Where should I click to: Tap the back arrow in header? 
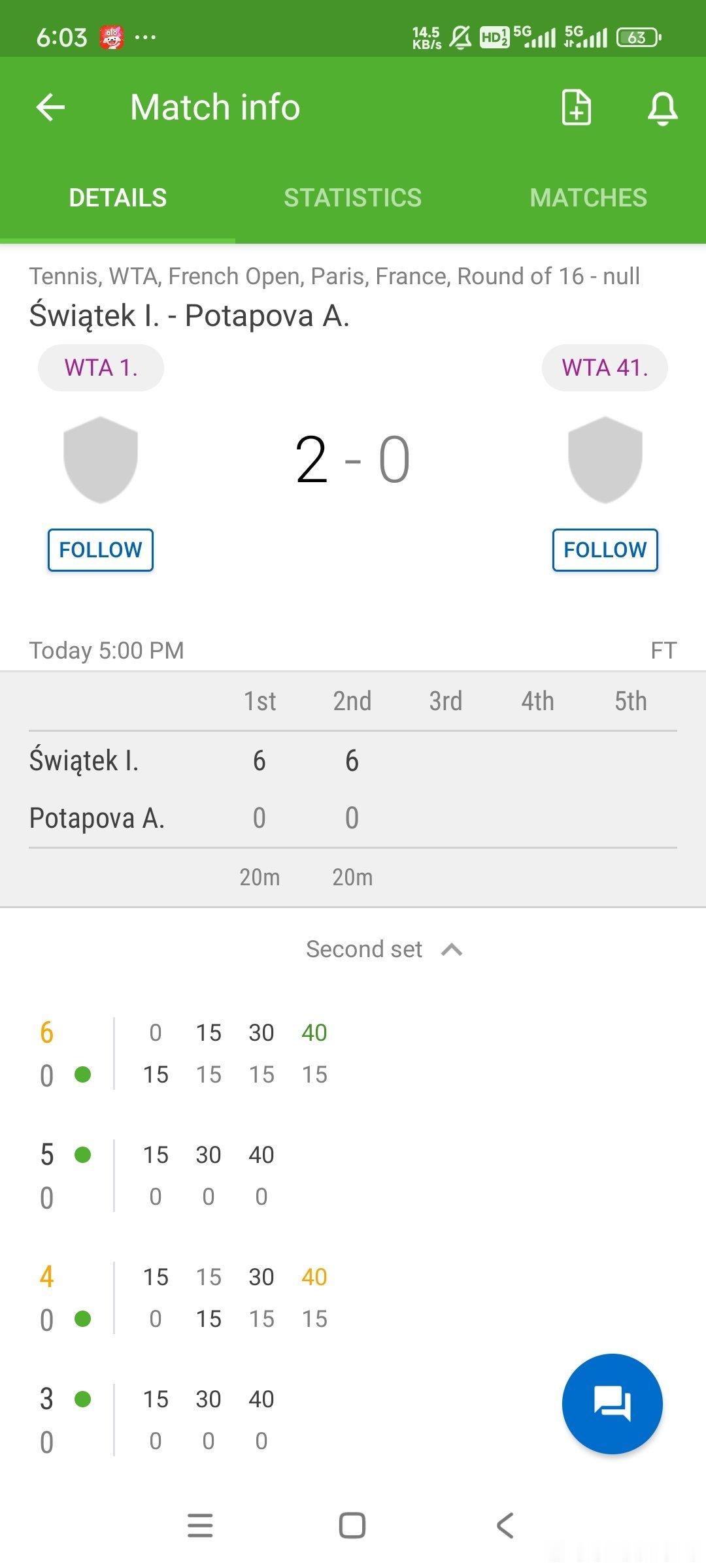[x=50, y=107]
